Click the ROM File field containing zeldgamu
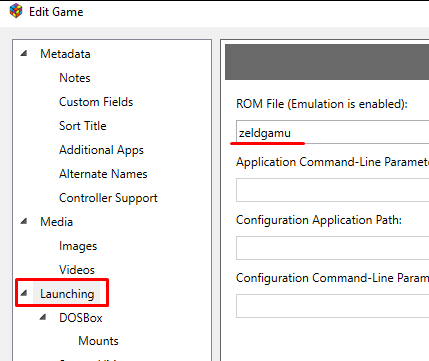 pos(332,132)
